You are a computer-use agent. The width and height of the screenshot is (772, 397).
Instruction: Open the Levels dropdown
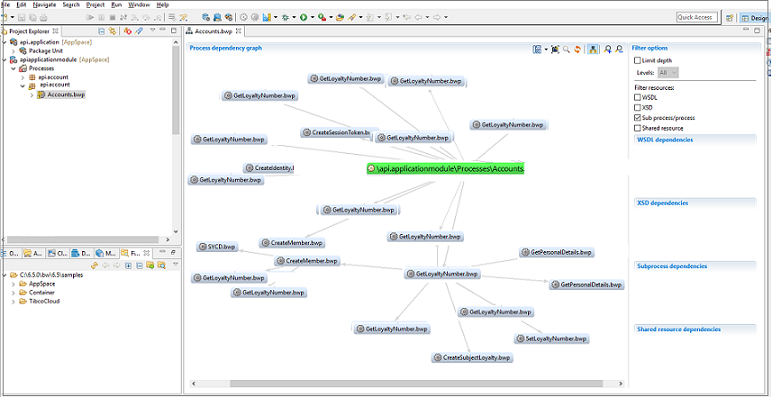[668, 72]
